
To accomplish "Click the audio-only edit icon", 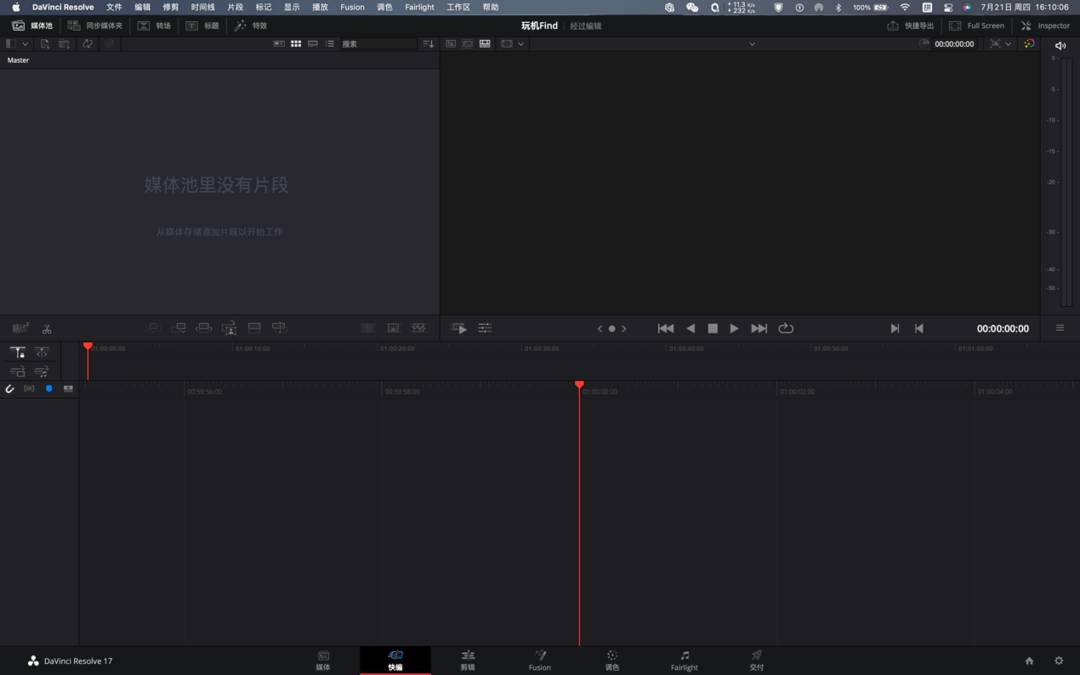I will pyautogui.click(x=42, y=372).
